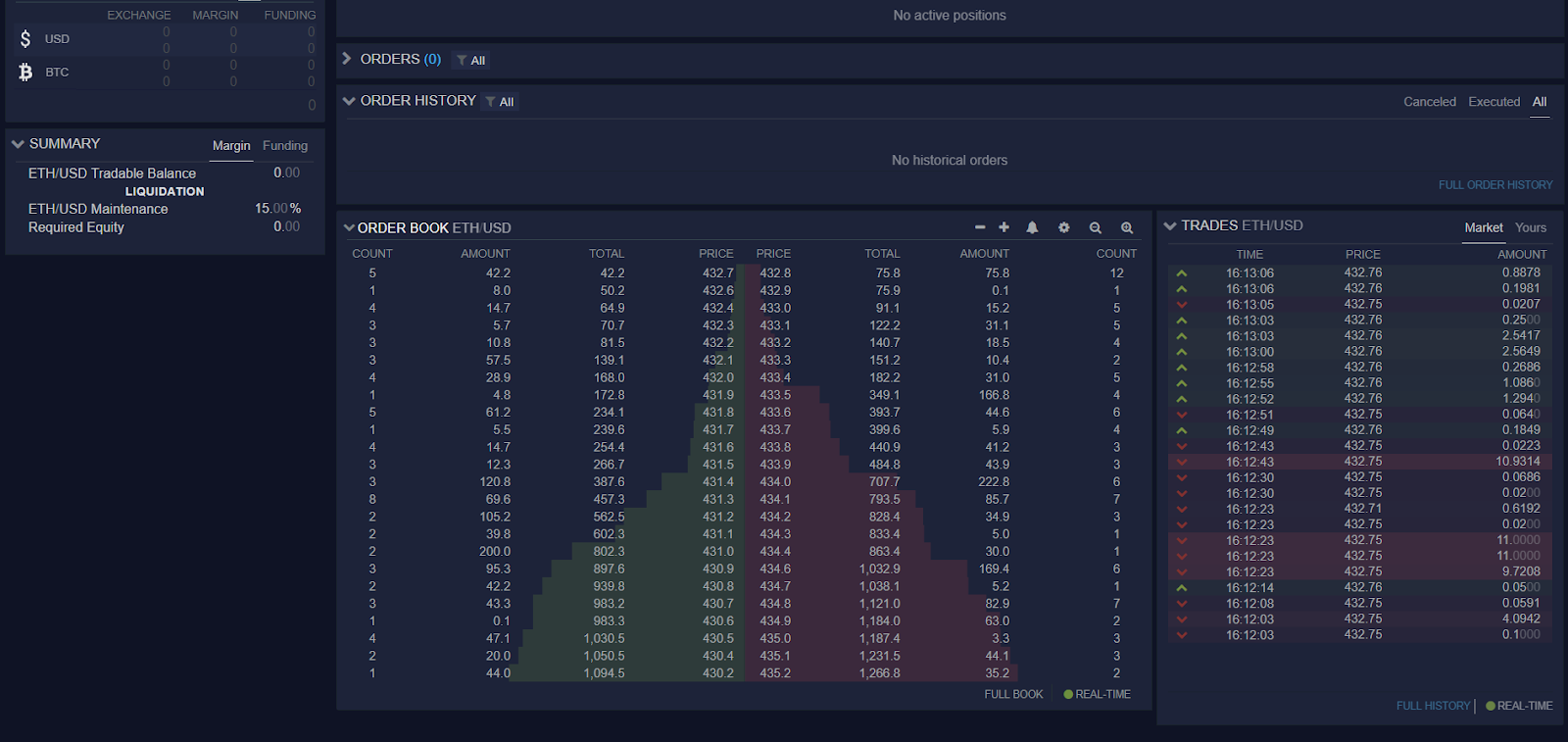Click Required Equity label
This screenshot has width=1568, height=742.
76,227
